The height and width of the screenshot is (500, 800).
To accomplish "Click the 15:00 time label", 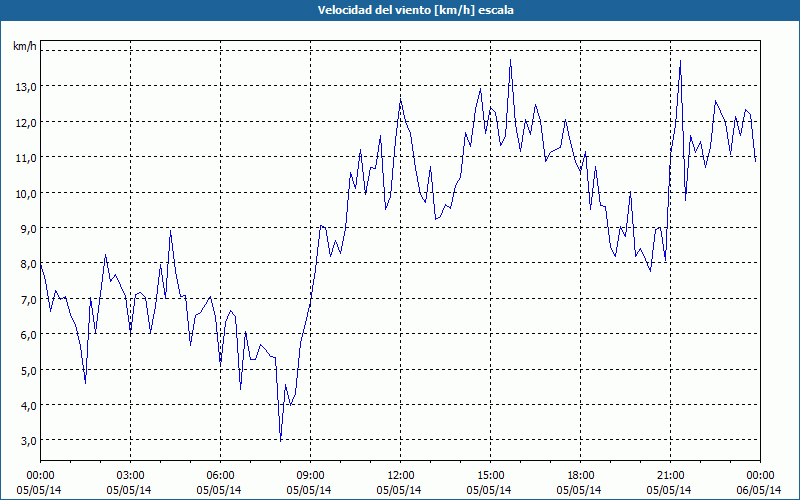I will point(490,476).
